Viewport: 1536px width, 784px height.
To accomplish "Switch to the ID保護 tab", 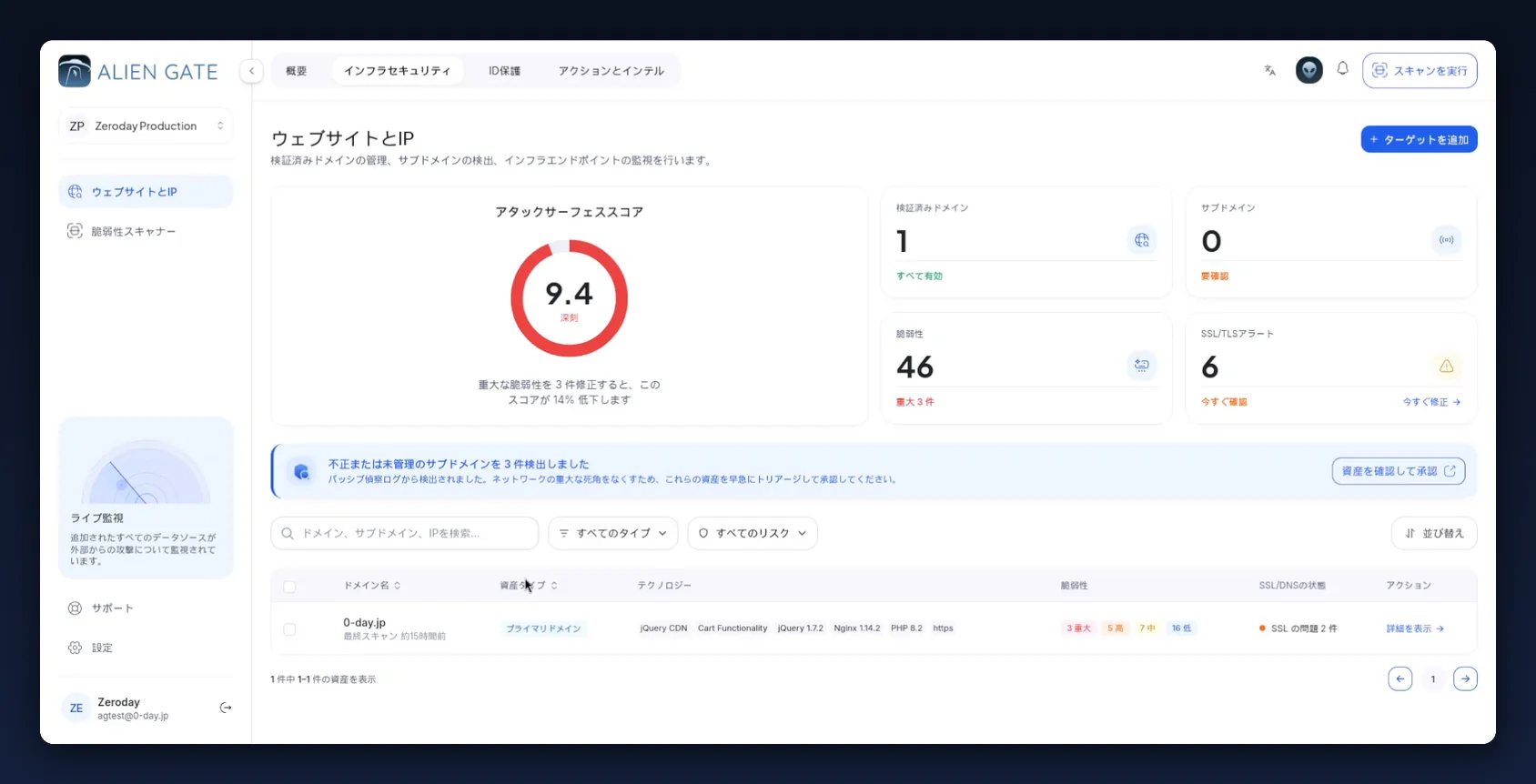I will [x=504, y=71].
